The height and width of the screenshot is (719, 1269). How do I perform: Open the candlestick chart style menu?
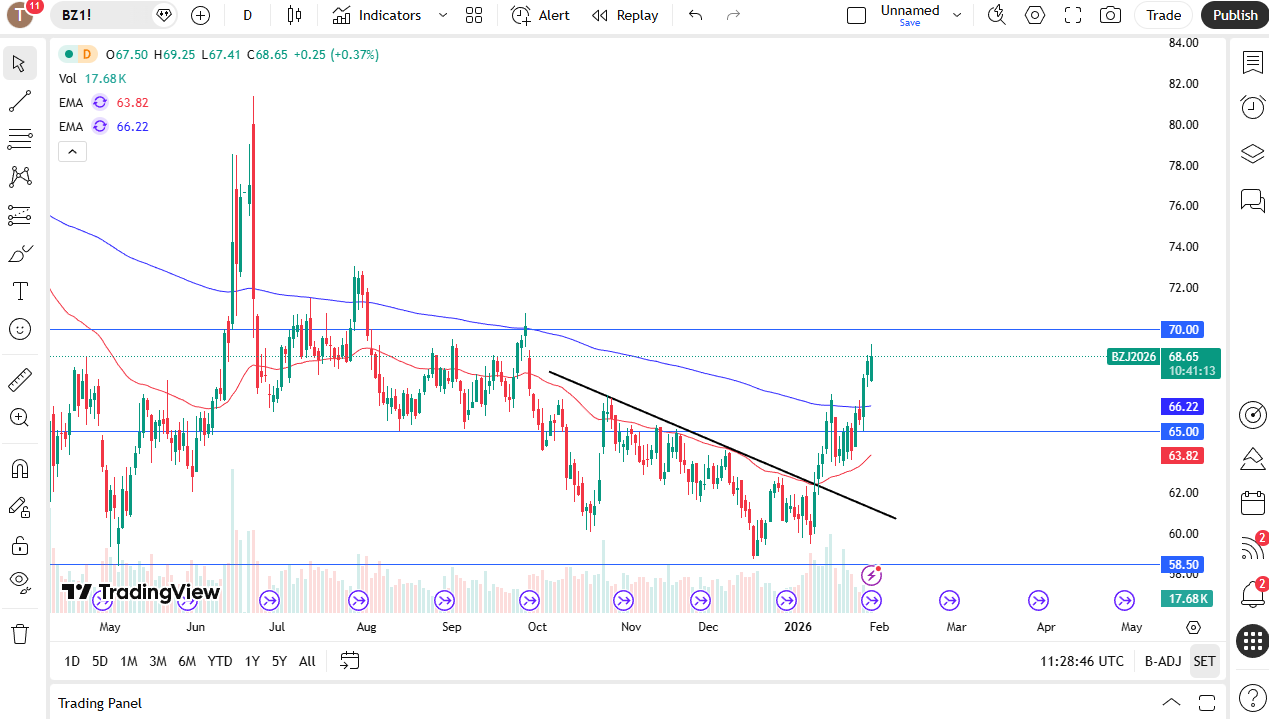click(294, 15)
